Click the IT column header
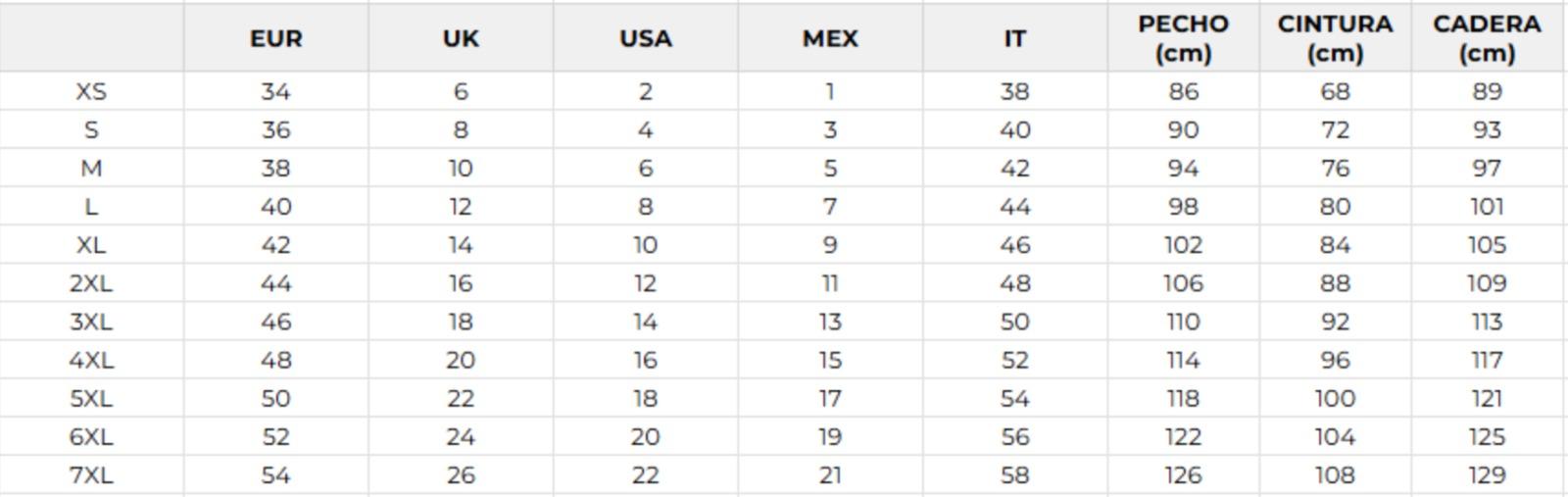Image resolution: width=1568 pixels, height=497 pixels. tap(1014, 38)
